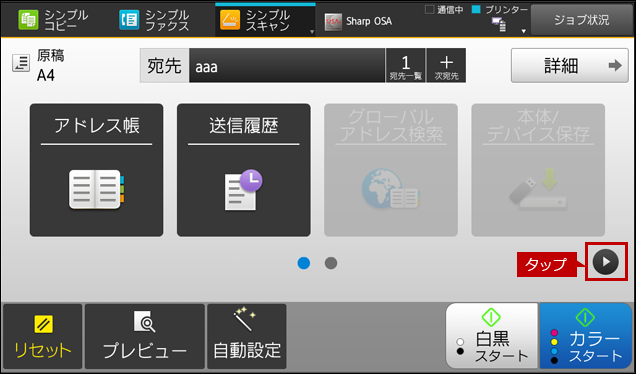Open プレビュー preview with magnifier icon

pos(145,337)
